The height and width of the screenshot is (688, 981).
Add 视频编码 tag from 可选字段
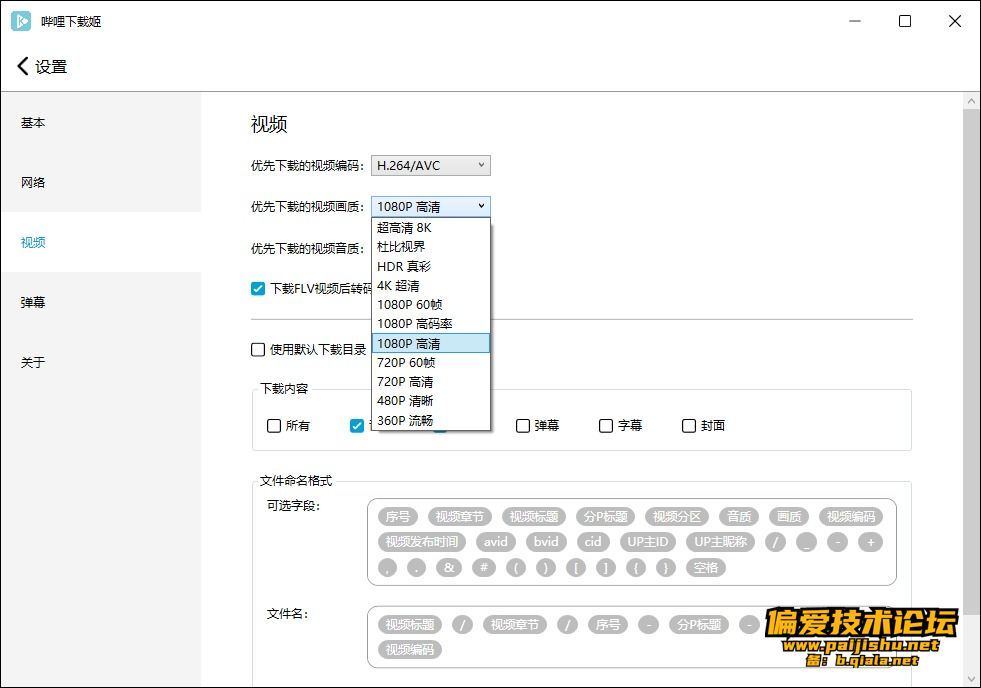click(x=851, y=517)
